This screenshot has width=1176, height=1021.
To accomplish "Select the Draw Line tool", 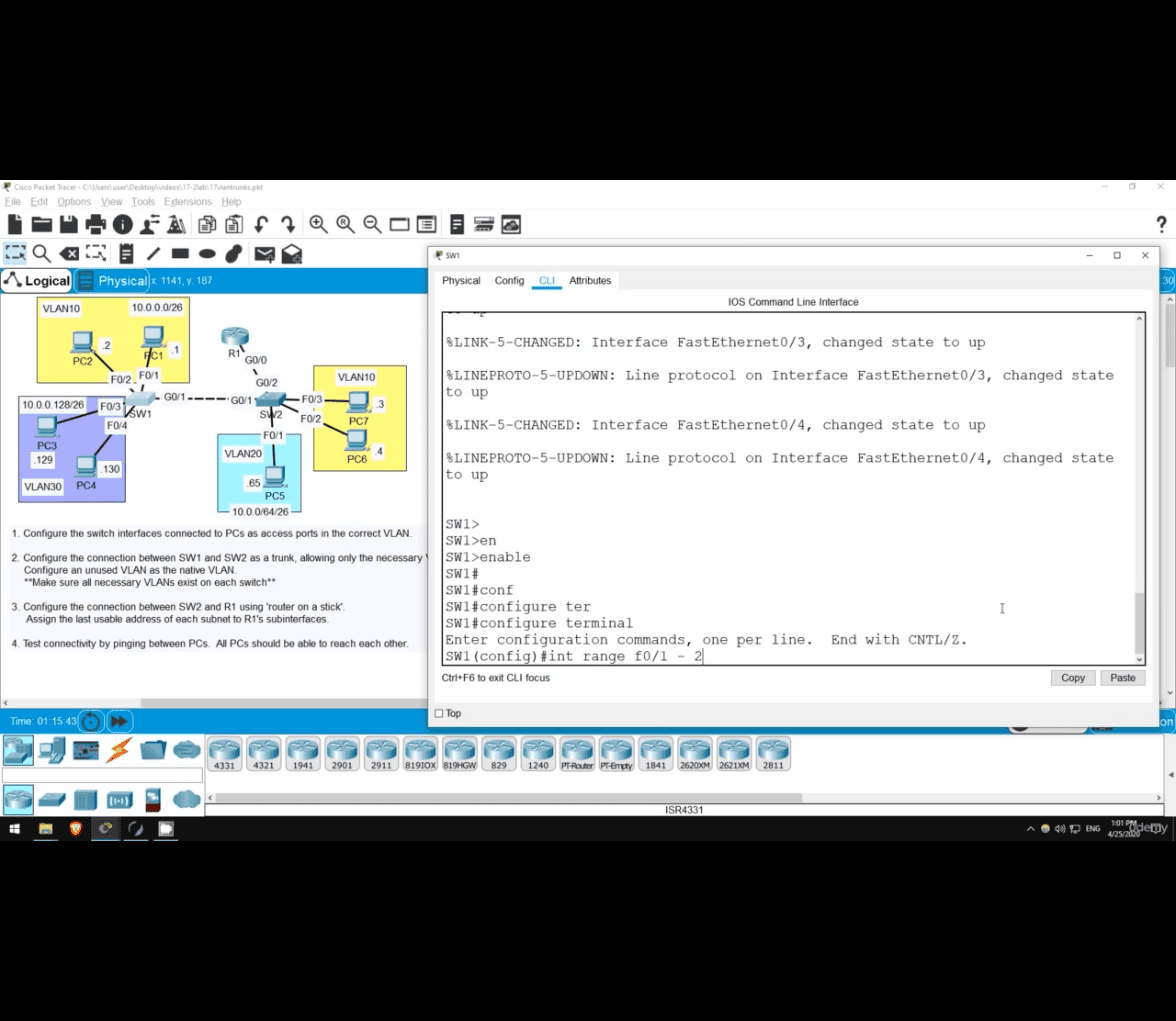I will (x=153, y=254).
